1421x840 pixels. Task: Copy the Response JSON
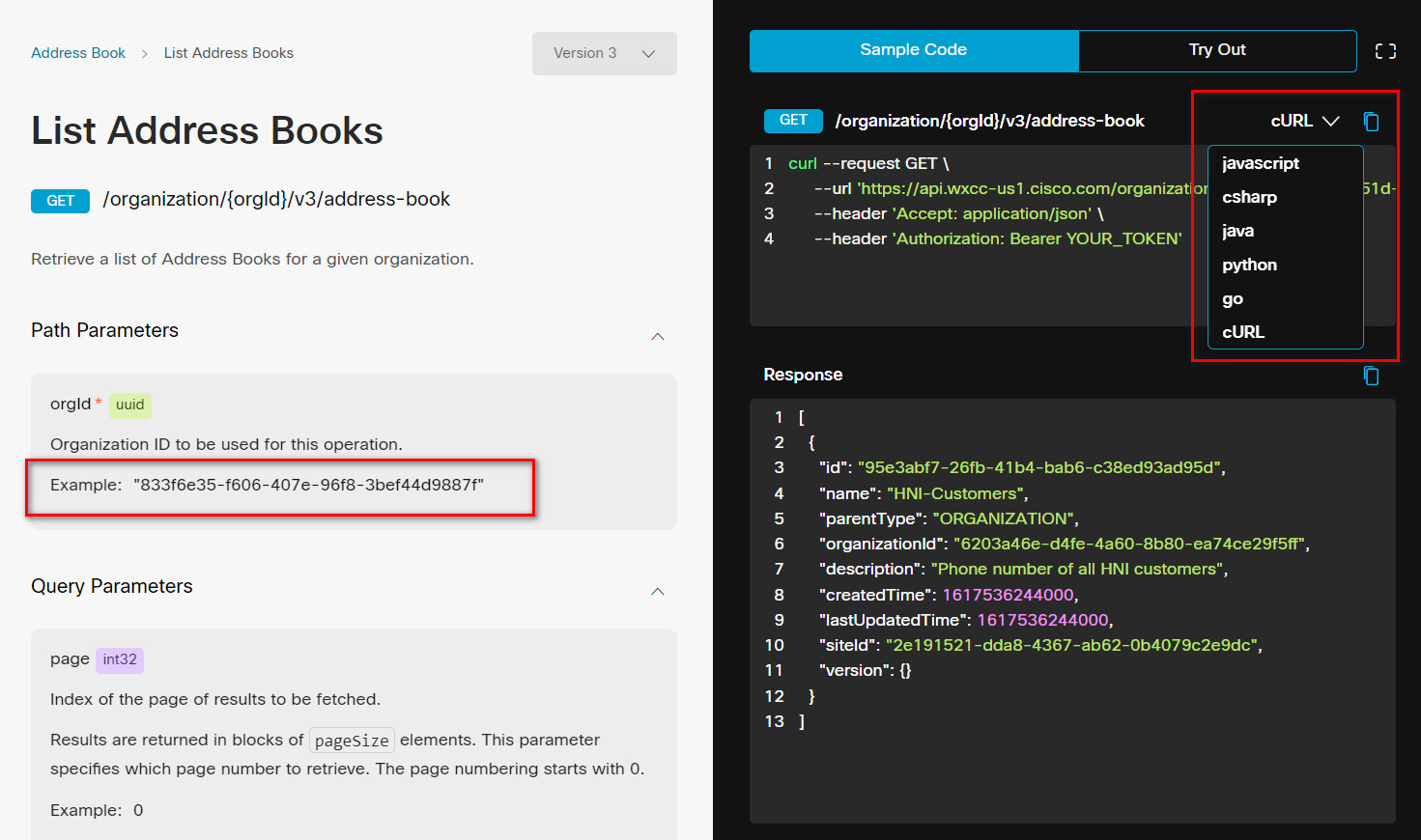[x=1371, y=376]
